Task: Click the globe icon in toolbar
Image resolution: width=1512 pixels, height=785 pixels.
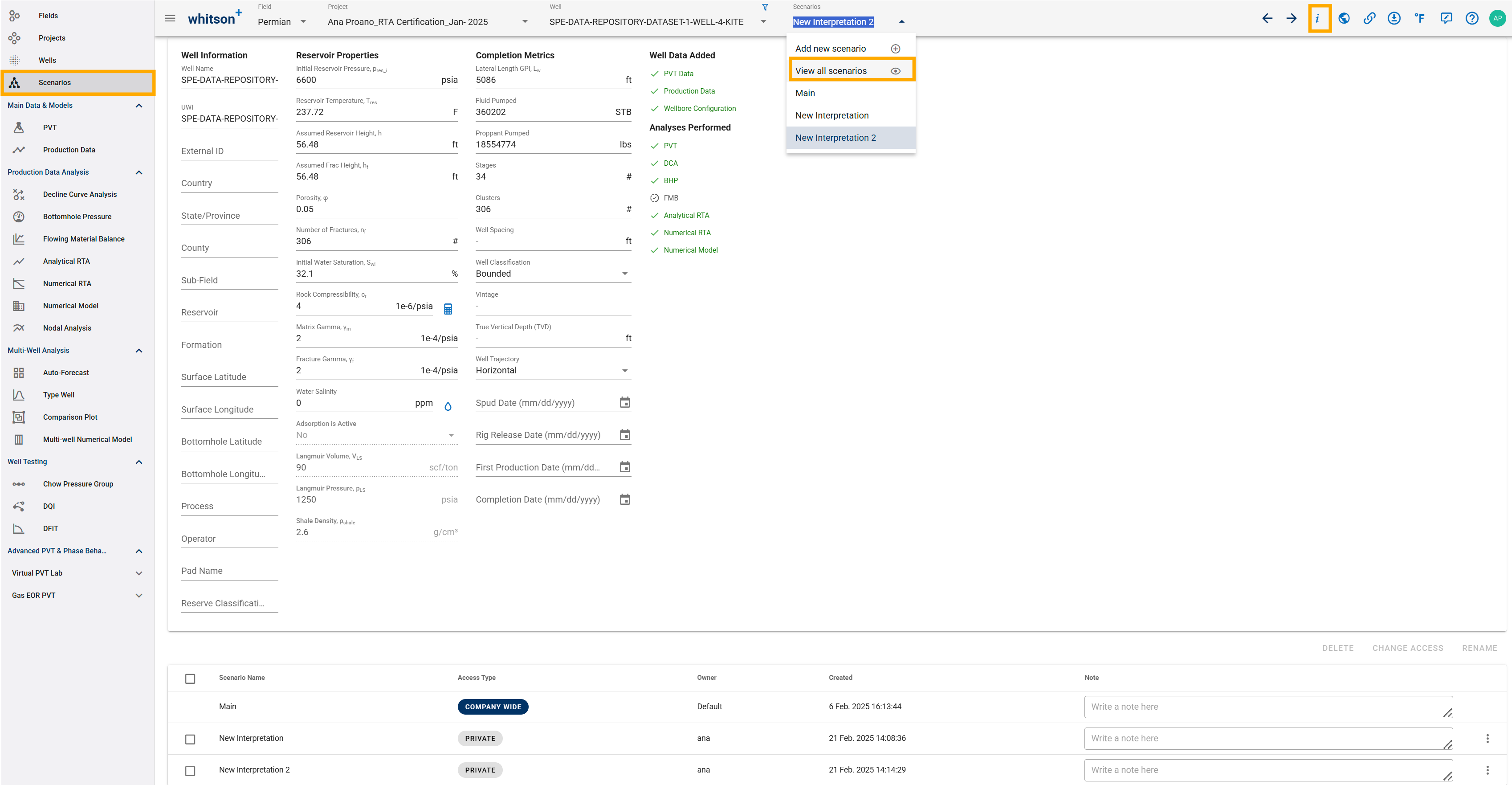Action: tap(1344, 18)
